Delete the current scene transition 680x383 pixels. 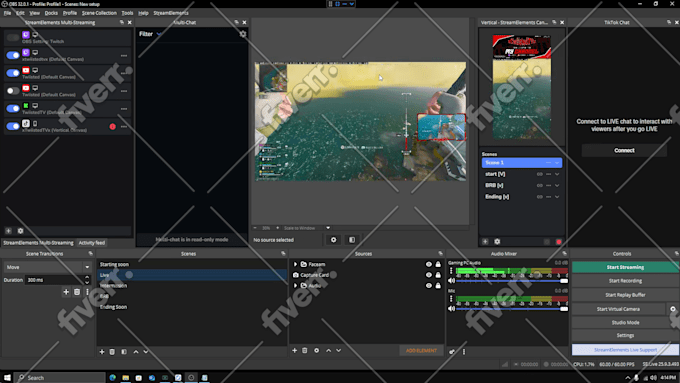77,292
